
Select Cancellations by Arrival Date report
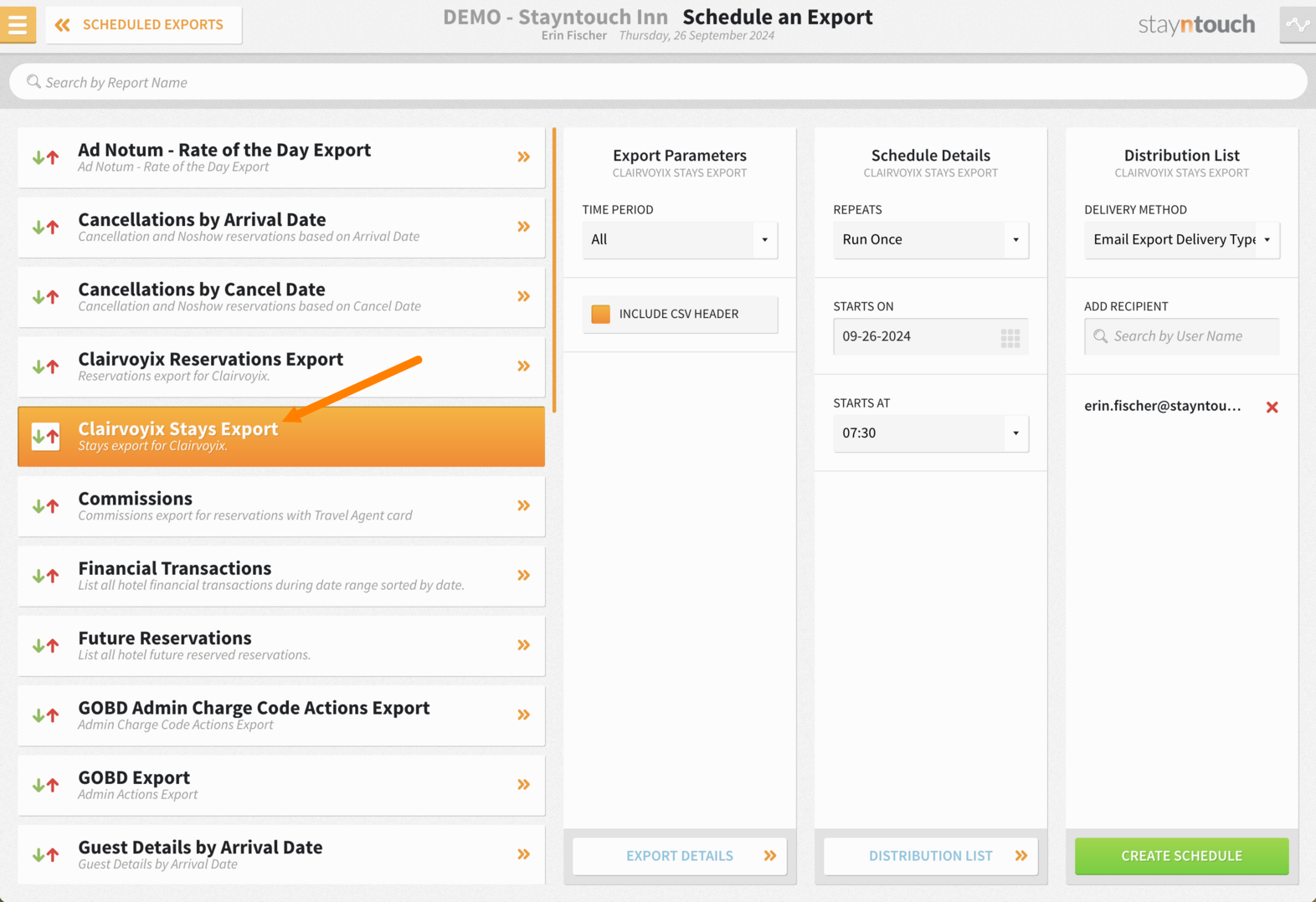281,227
